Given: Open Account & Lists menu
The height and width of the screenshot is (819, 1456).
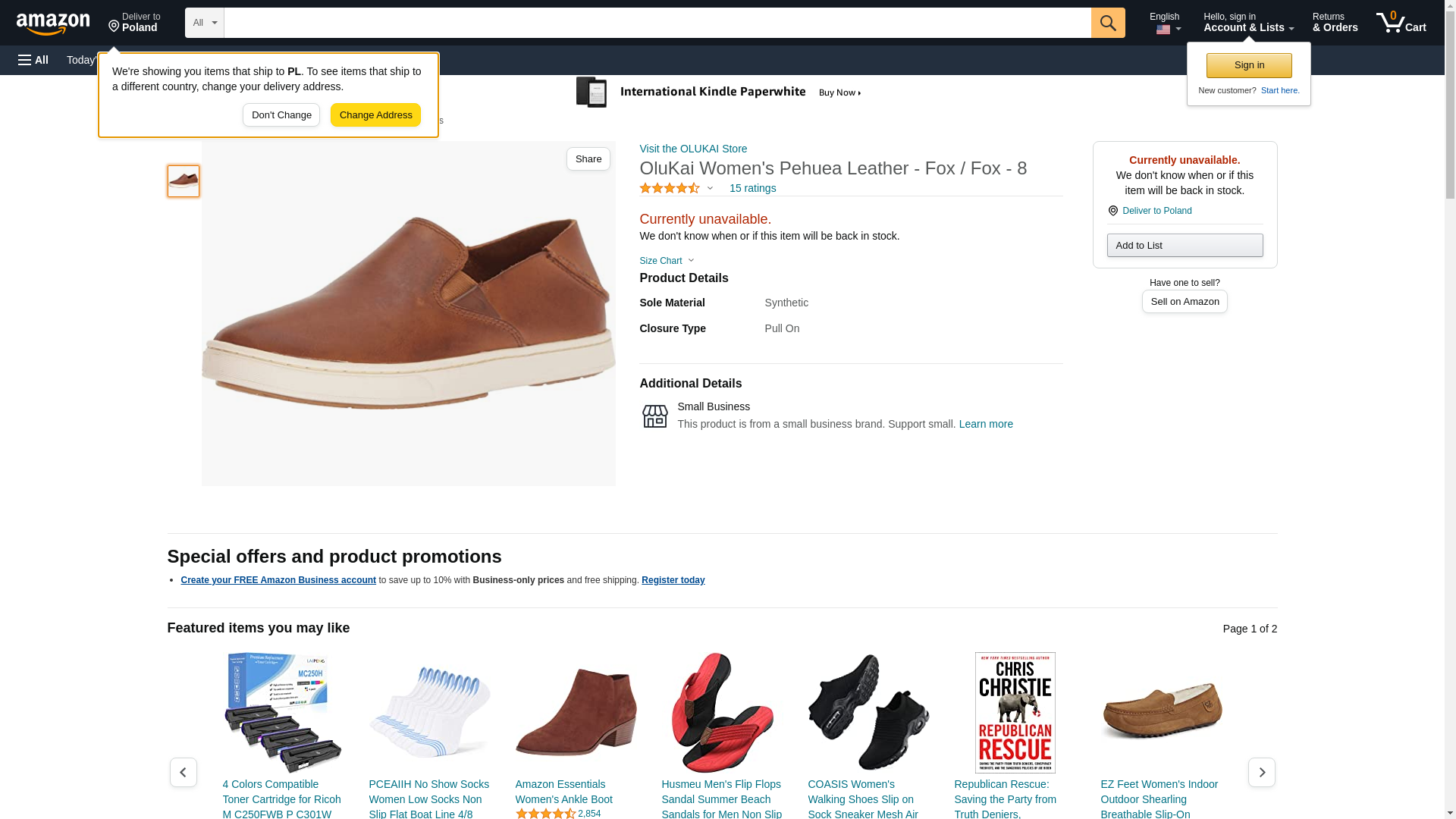Looking at the screenshot, I should (1248, 23).
